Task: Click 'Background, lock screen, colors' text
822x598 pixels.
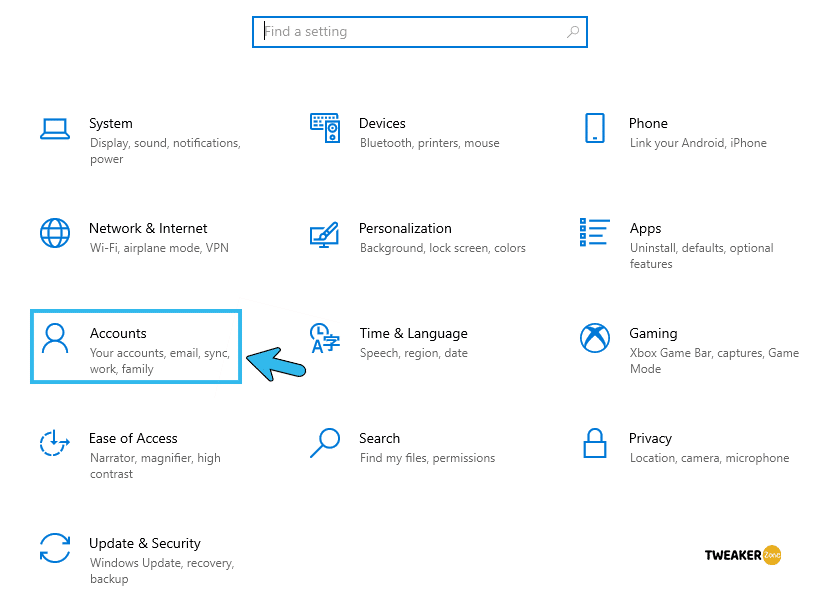Action: coord(442,248)
